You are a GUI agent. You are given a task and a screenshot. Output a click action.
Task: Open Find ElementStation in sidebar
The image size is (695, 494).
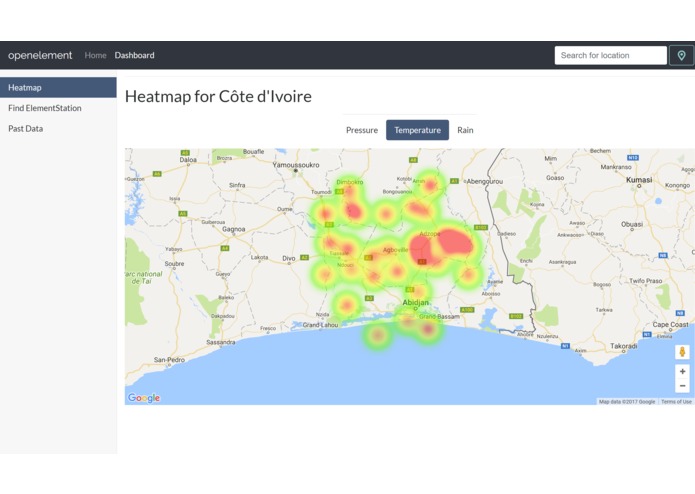(x=58, y=108)
